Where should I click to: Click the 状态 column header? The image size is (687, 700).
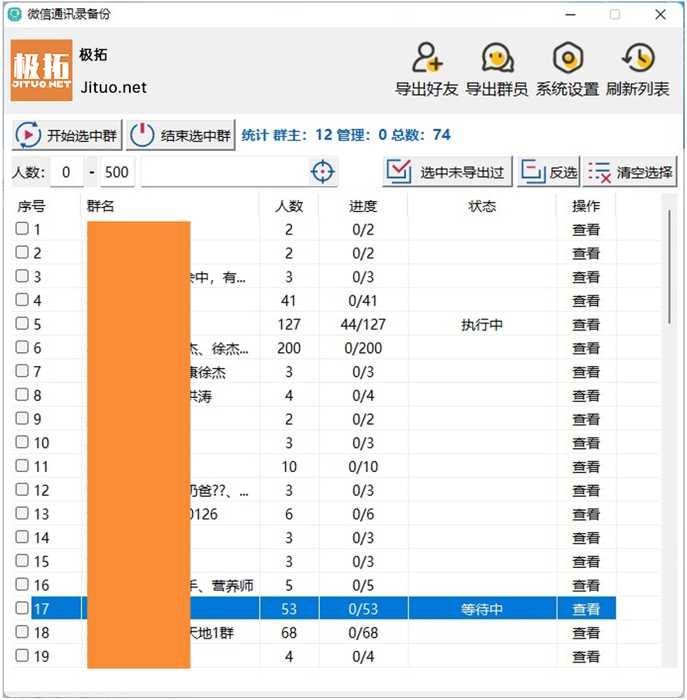[x=482, y=206]
